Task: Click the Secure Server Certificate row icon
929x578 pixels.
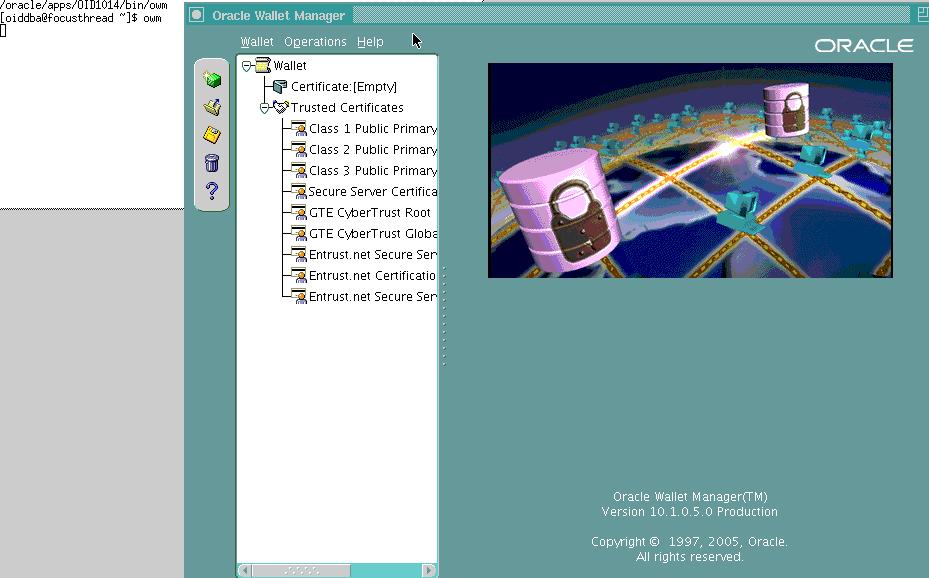Action: pyautogui.click(x=299, y=192)
